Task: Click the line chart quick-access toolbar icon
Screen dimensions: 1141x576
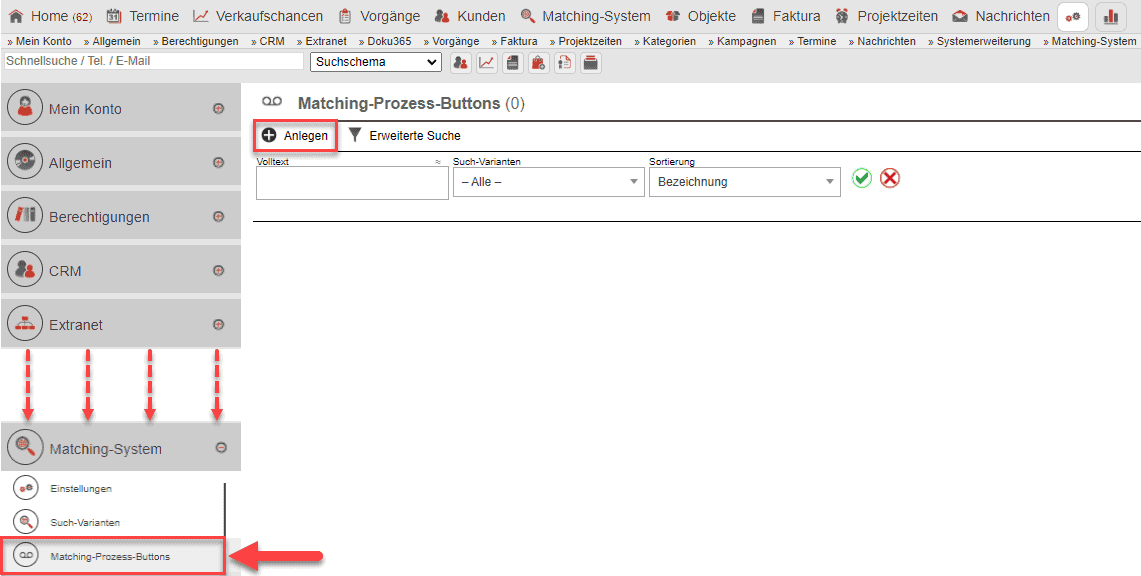Action: pos(487,63)
